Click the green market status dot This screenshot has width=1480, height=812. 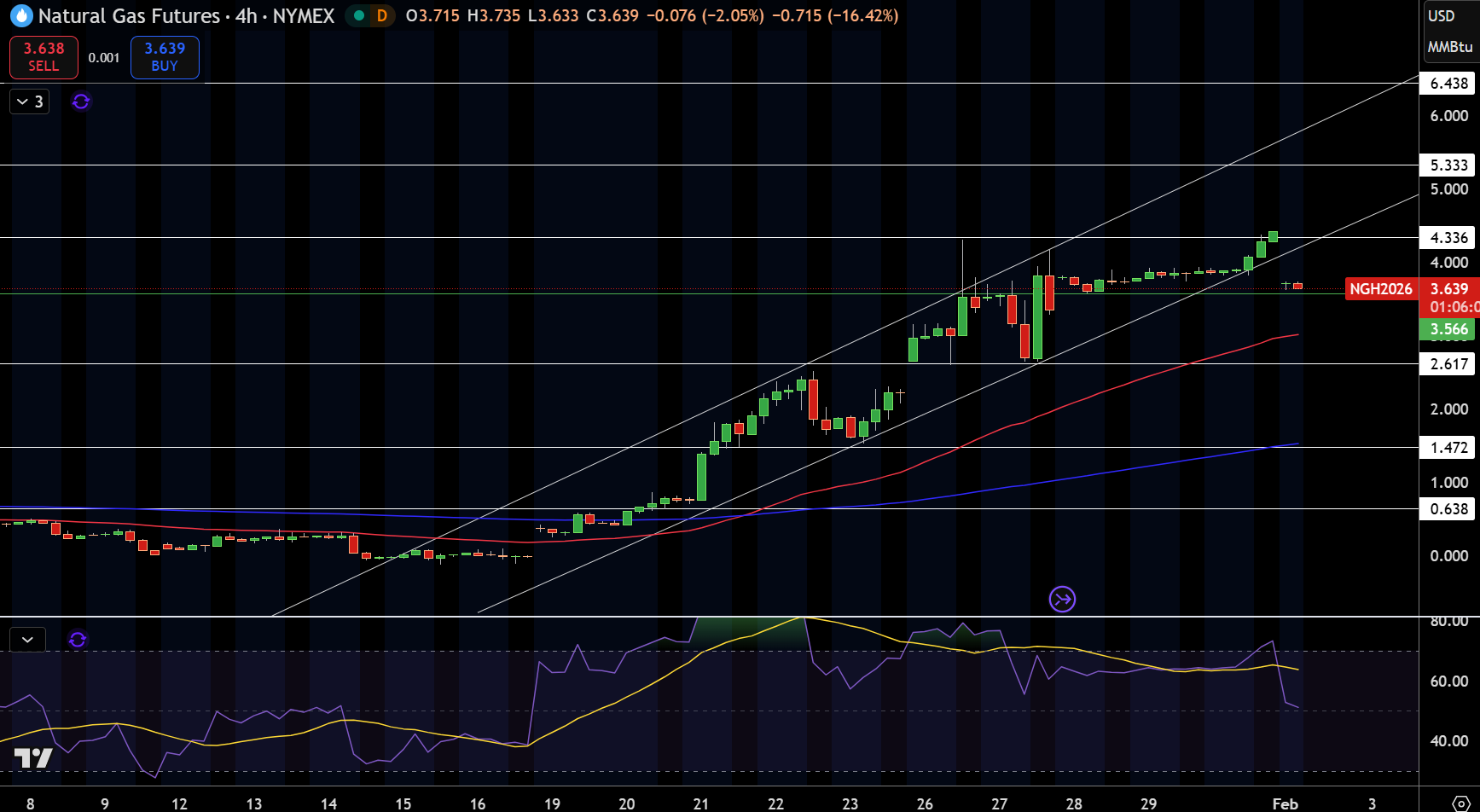359,15
